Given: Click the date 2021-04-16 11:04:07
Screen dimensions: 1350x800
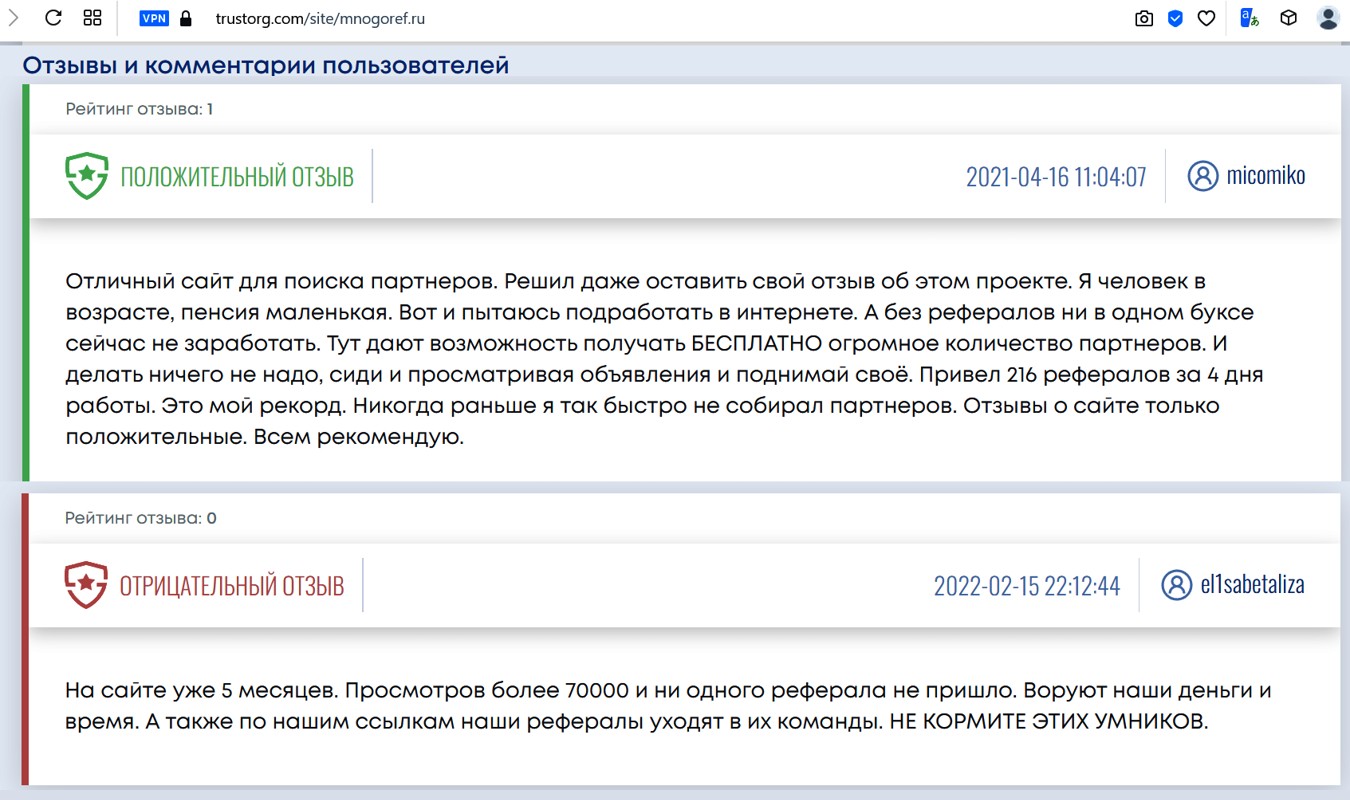Looking at the screenshot, I should pos(1056,177).
